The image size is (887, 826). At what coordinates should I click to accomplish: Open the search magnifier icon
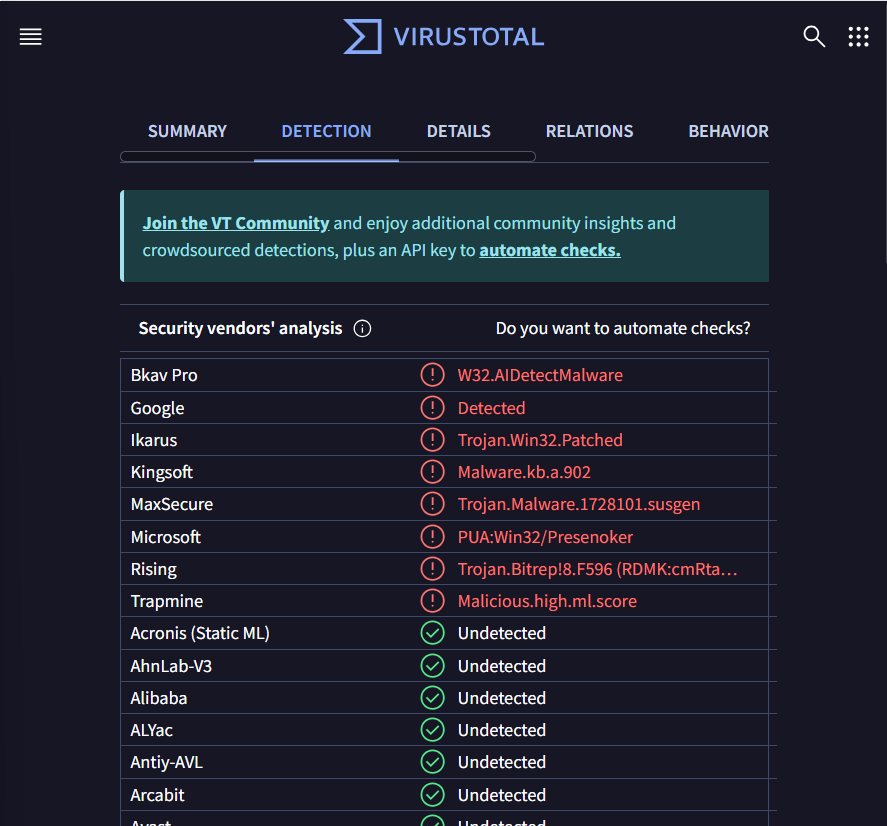pyautogui.click(x=814, y=37)
